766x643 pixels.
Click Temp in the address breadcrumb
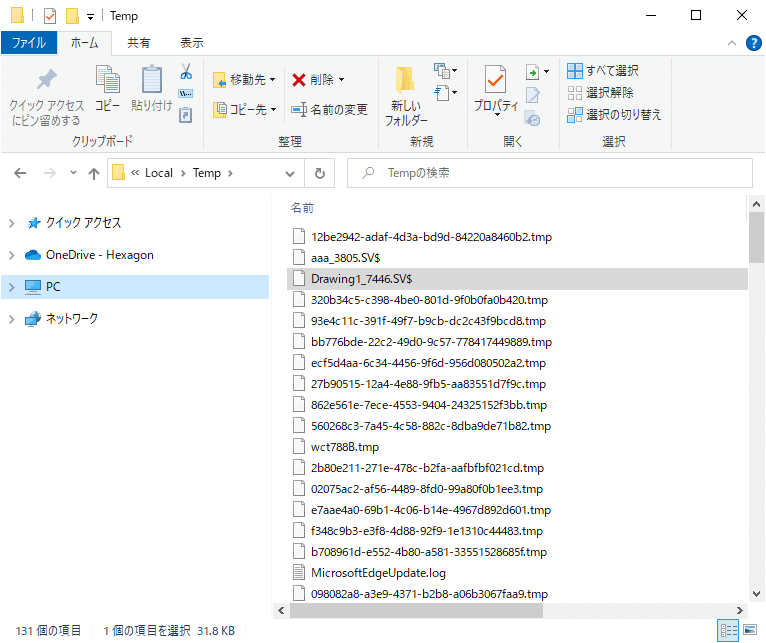tap(207, 173)
